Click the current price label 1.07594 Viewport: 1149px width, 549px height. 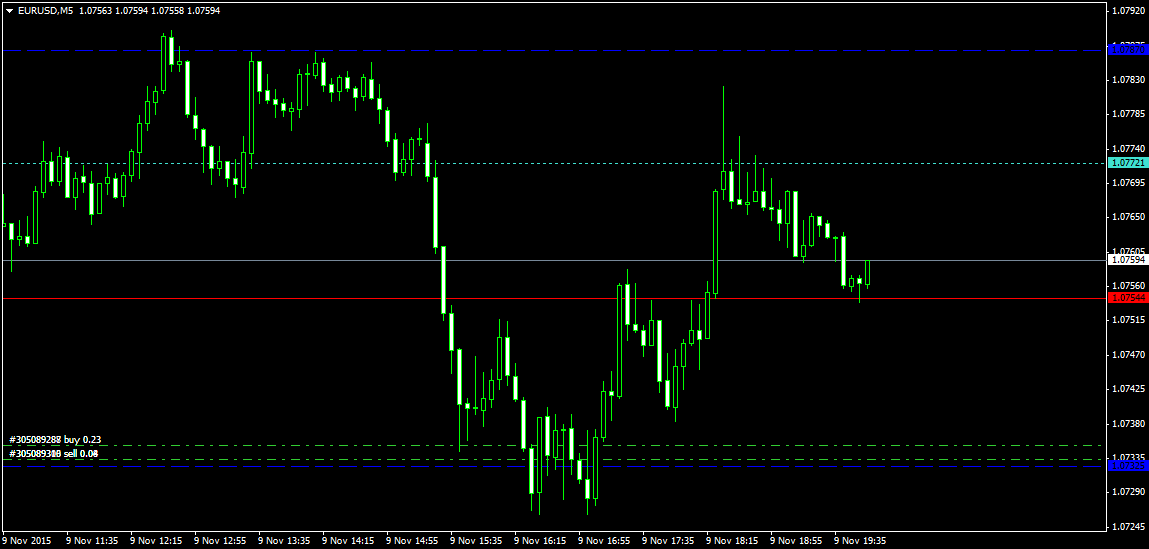[1128, 259]
